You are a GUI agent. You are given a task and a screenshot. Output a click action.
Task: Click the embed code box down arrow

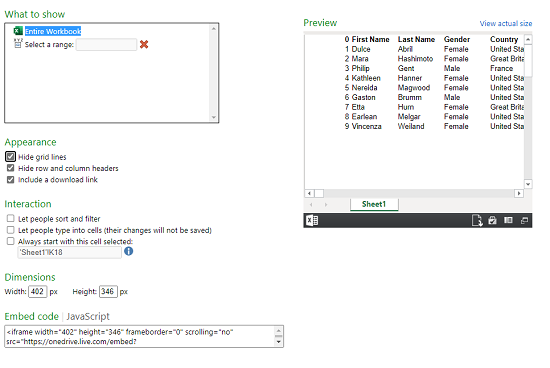coord(279,342)
